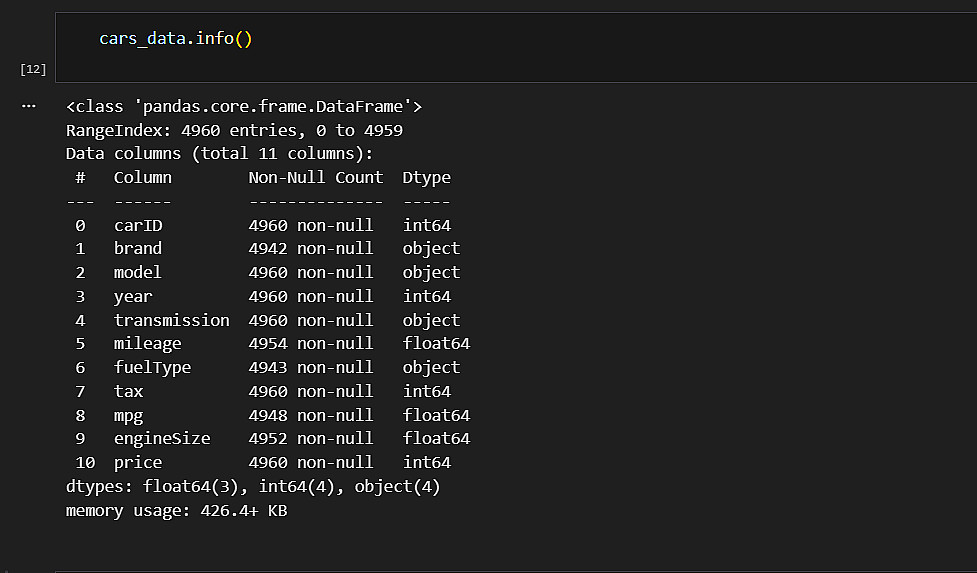Viewport: 977px width, 573px height.
Task: Click the dtypes summary line
Action: pos(253,487)
